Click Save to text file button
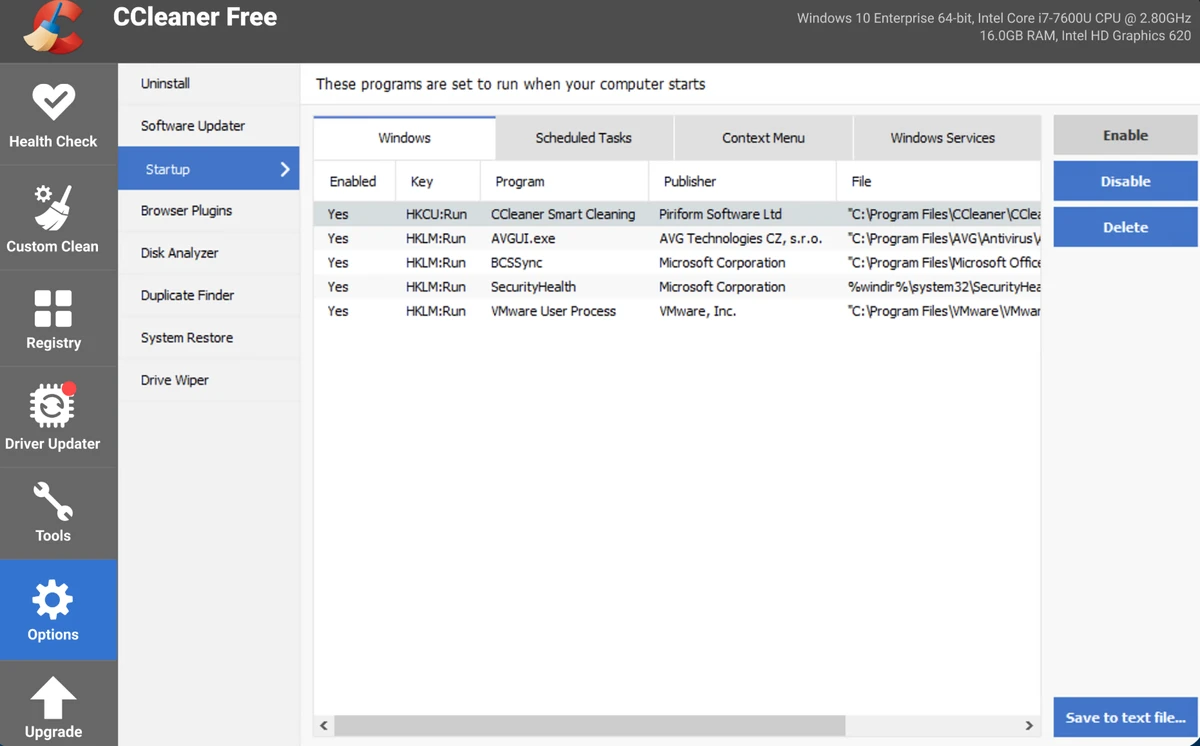The width and height of the screenshot is (1200, 746). (x=1125, y=717)
